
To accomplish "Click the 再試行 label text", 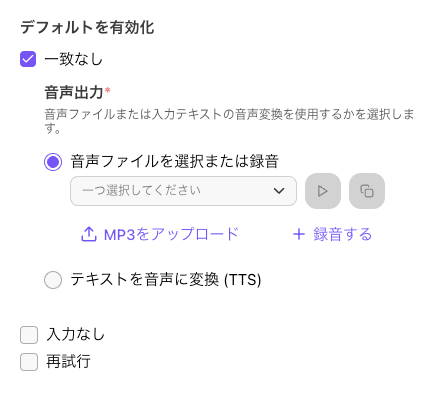I will coord(68,362).
